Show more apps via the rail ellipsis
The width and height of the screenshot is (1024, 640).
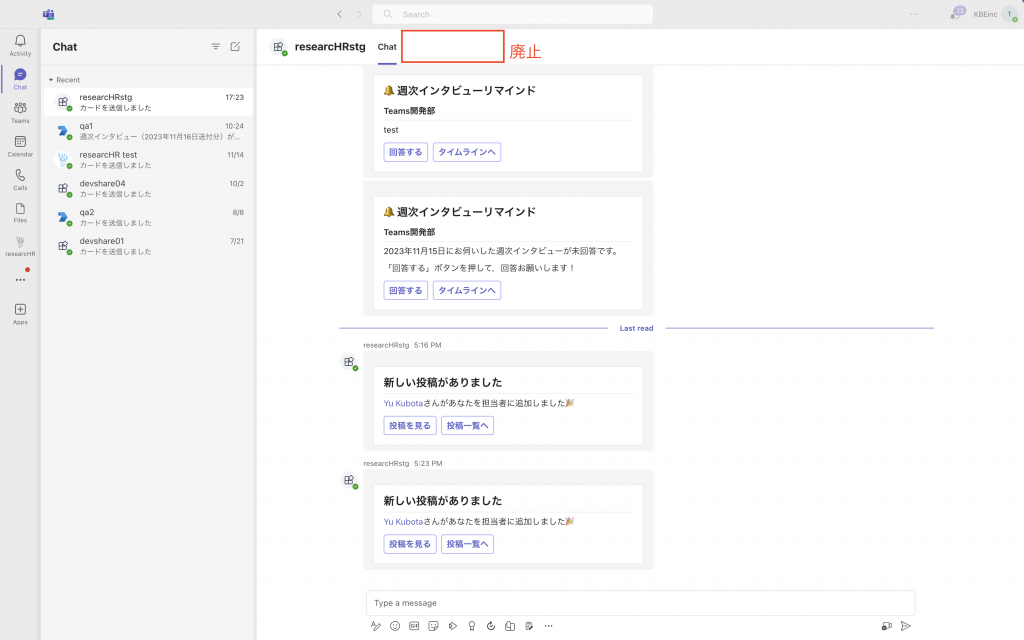[20, 280]
